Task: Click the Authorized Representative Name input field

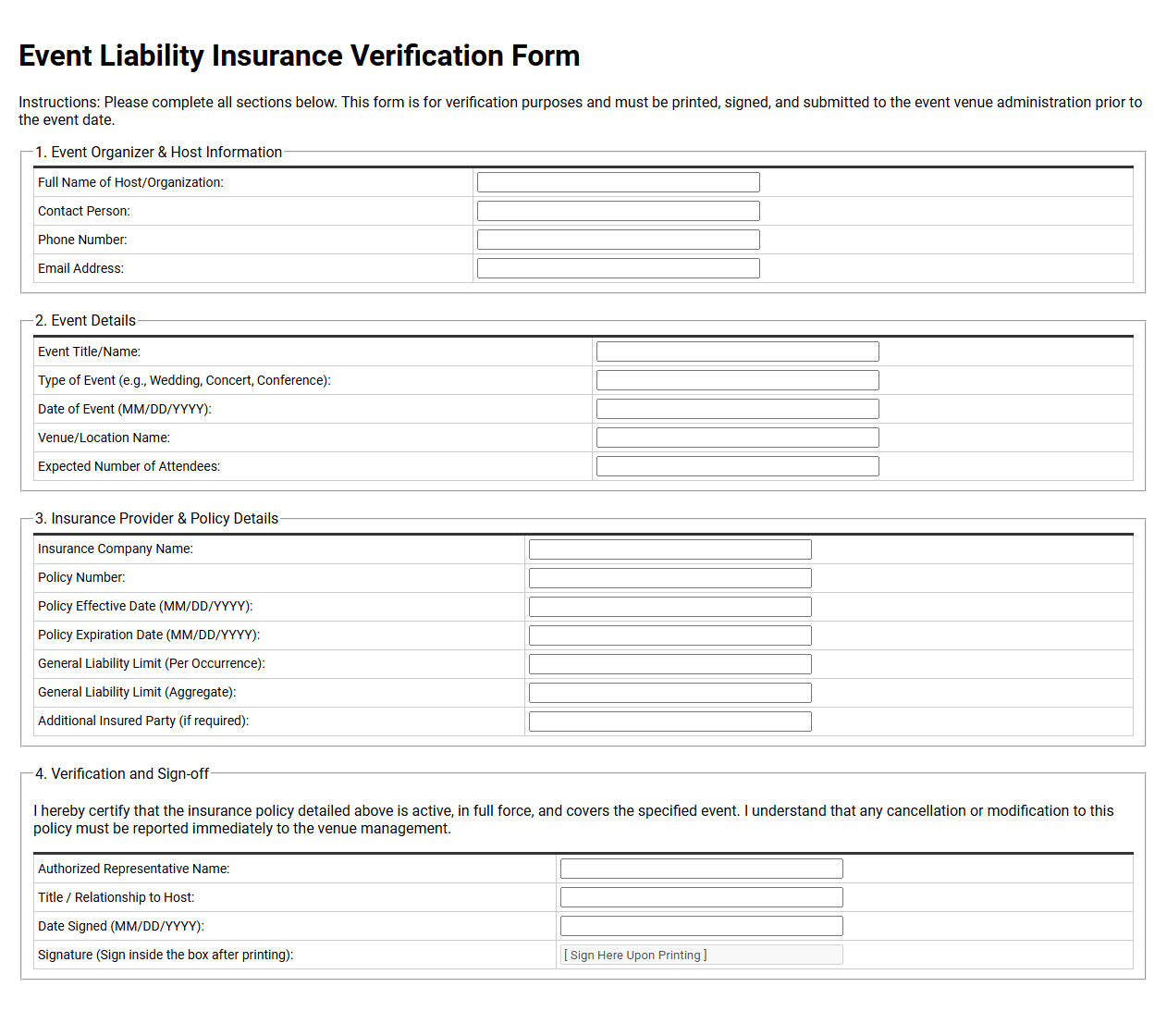Action: (x=702, y=869)
